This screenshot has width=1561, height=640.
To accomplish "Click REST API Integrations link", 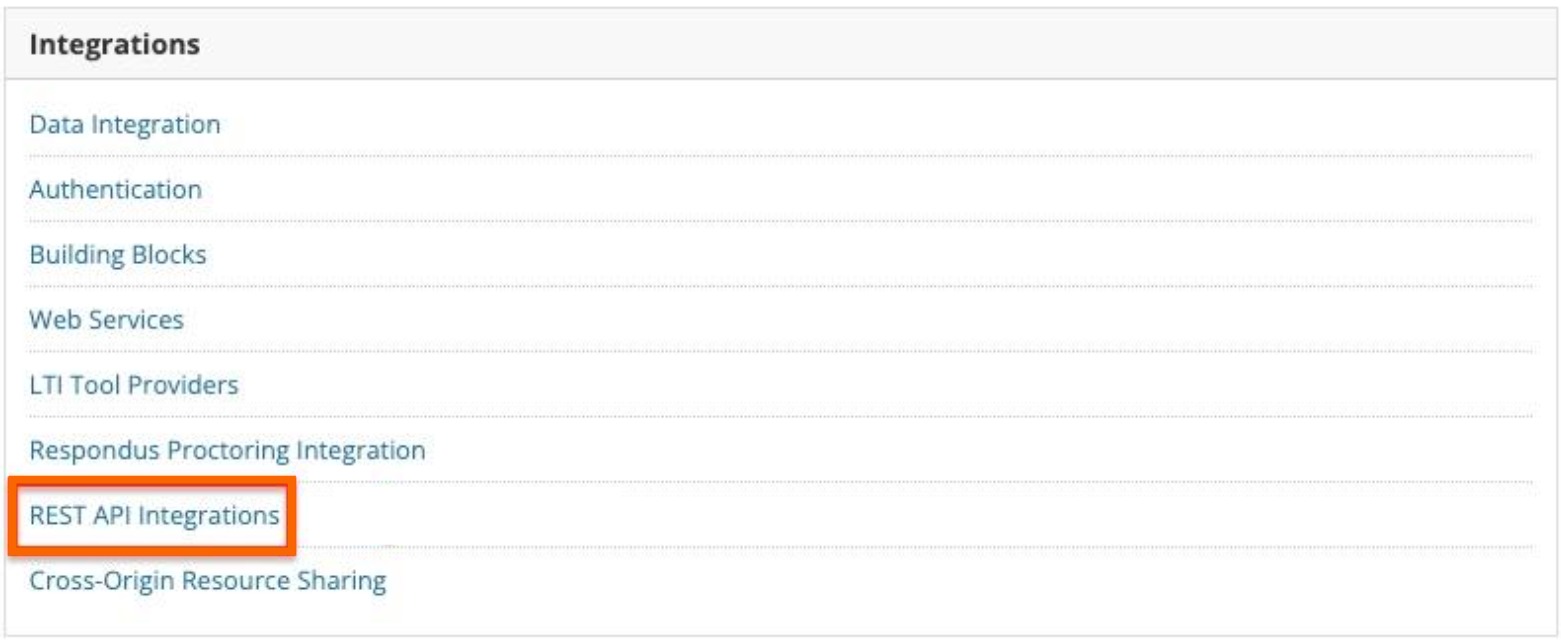I will click(154, 515).
